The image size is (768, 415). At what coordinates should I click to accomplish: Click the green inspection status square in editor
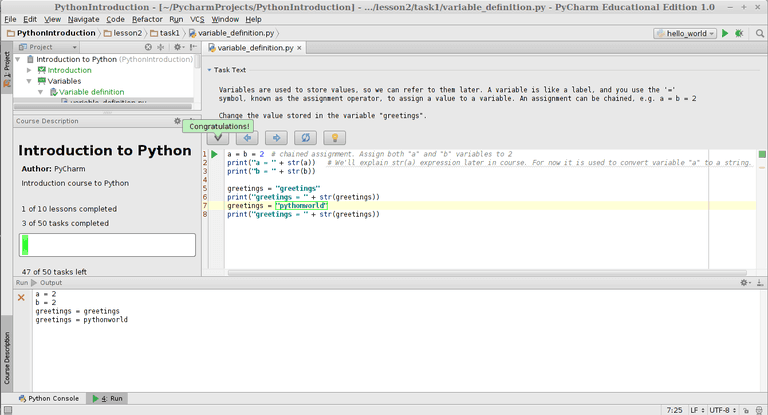click(762, 154)
